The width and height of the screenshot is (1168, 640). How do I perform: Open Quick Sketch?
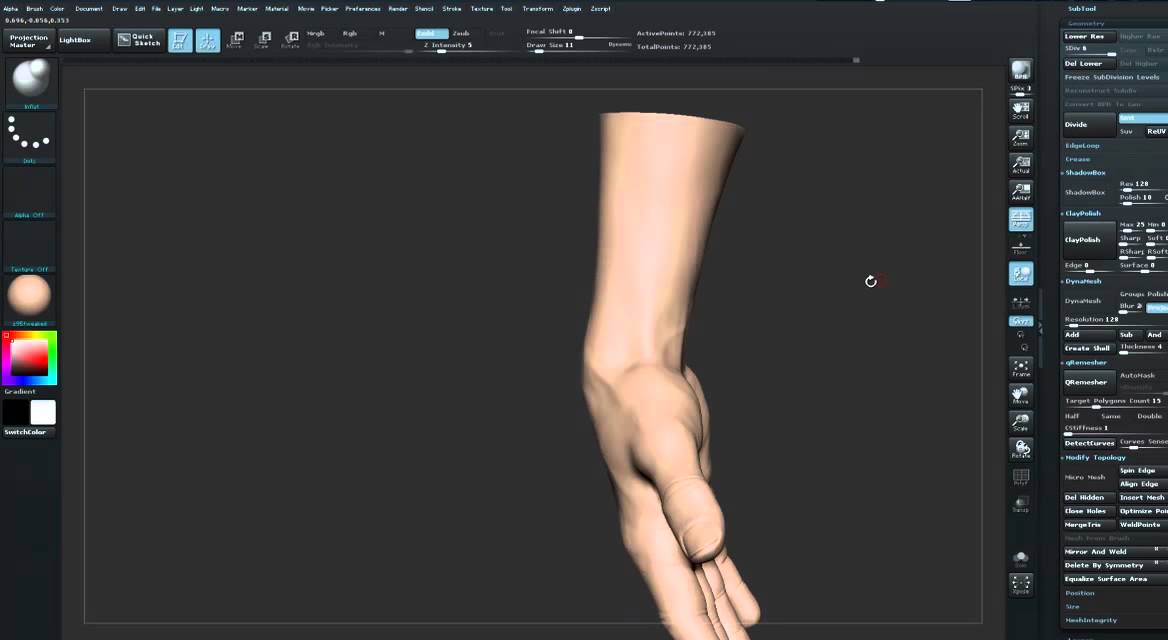click(139, 40)
